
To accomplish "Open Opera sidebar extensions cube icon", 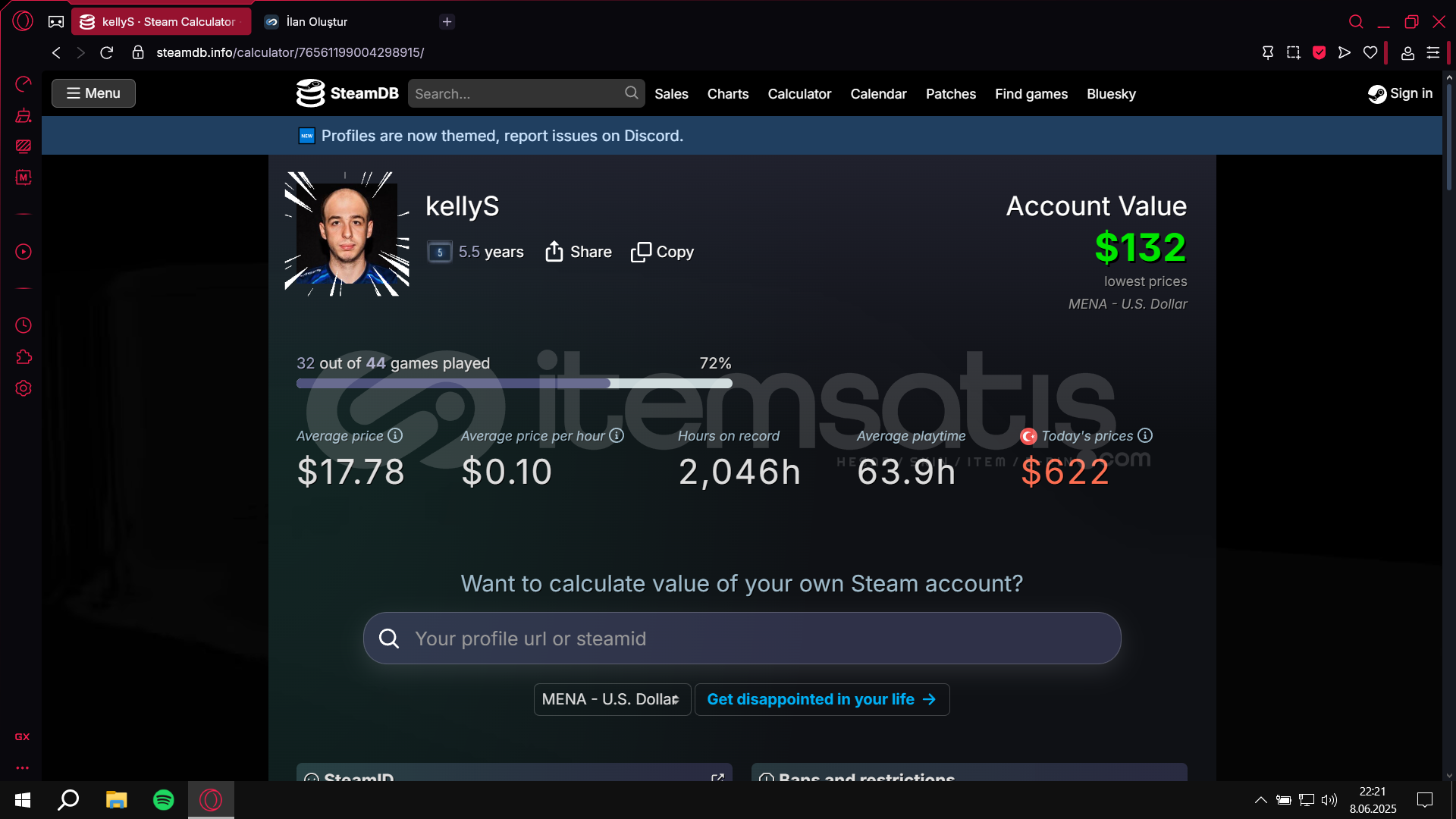I will click(24, 357).
